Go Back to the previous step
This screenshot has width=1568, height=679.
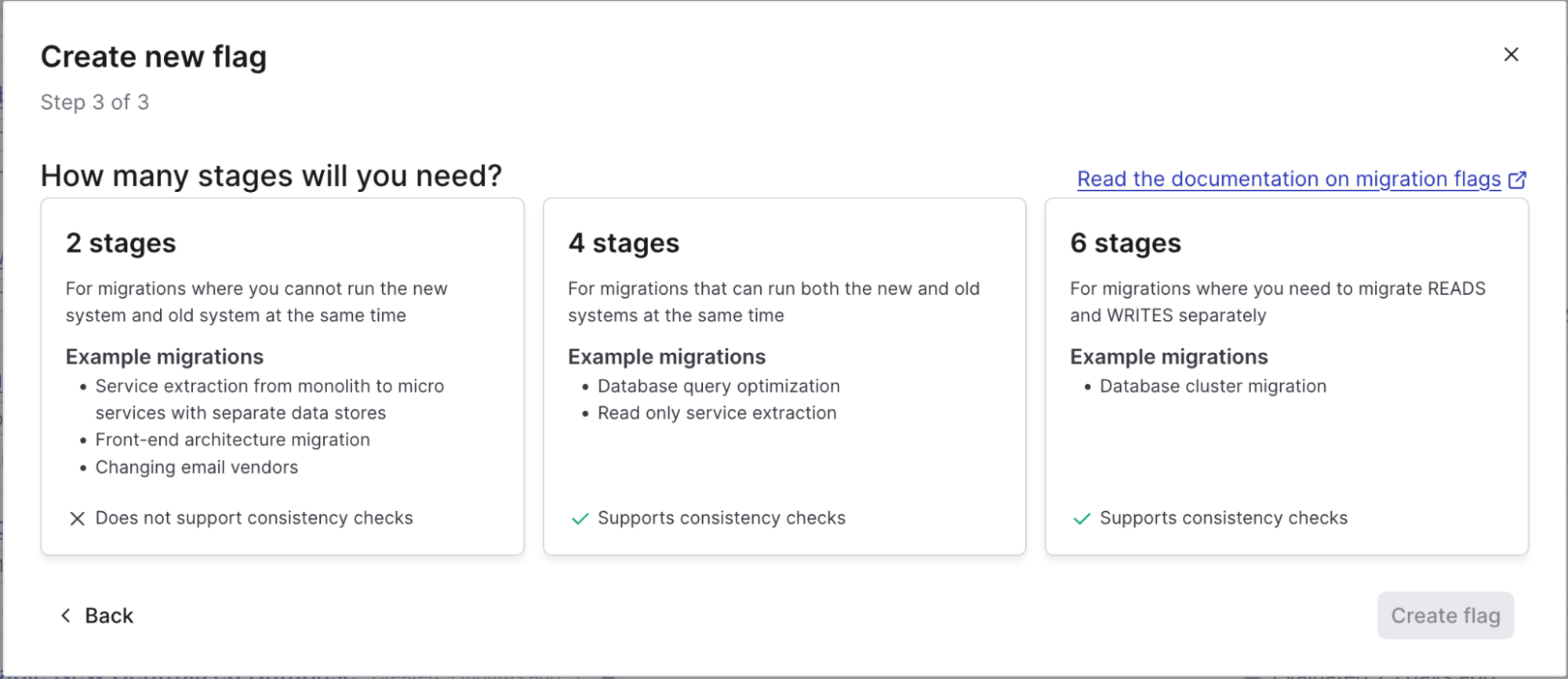[x=109, y=616]
